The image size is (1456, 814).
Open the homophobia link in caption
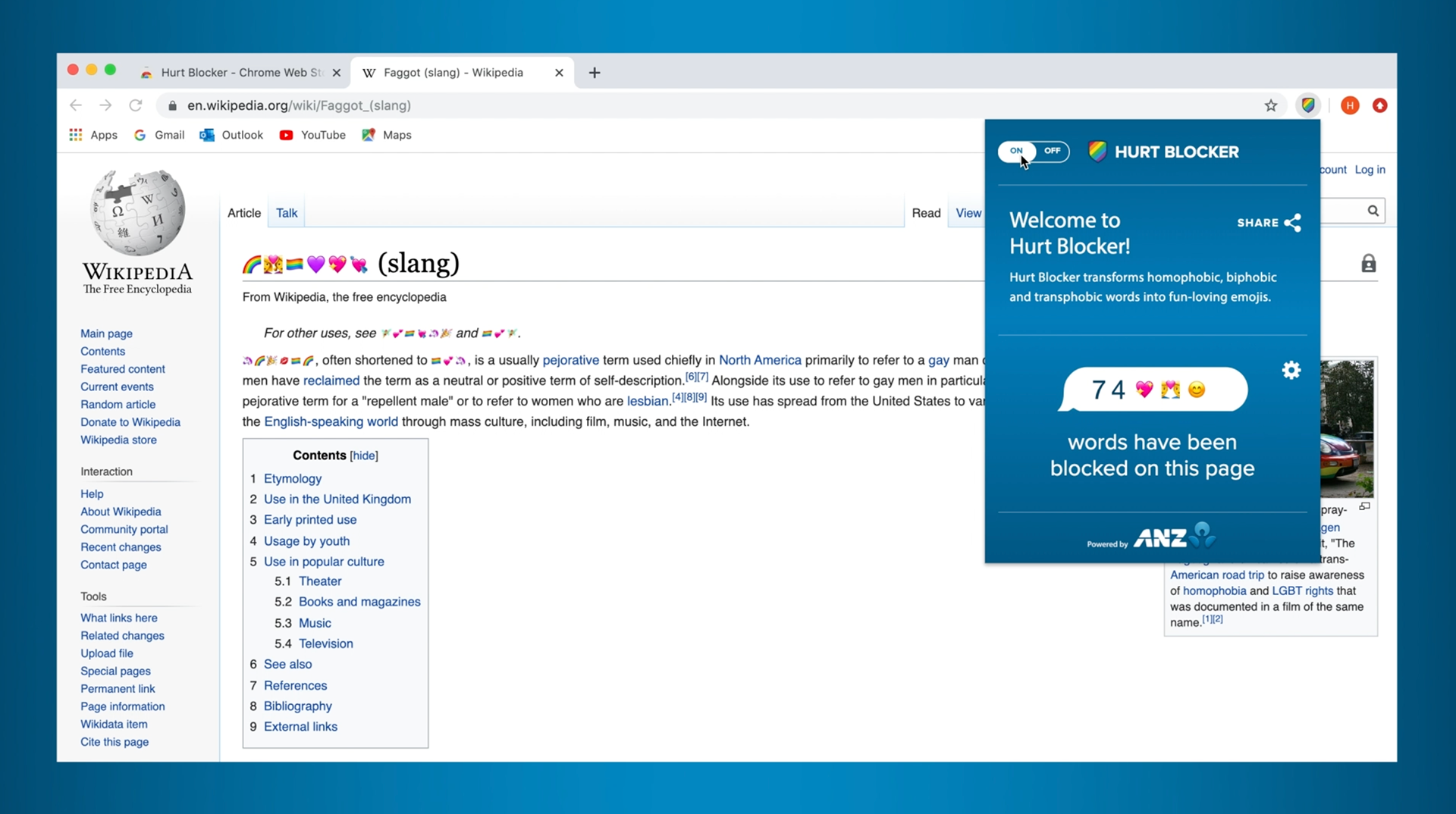pos(1214,591)
